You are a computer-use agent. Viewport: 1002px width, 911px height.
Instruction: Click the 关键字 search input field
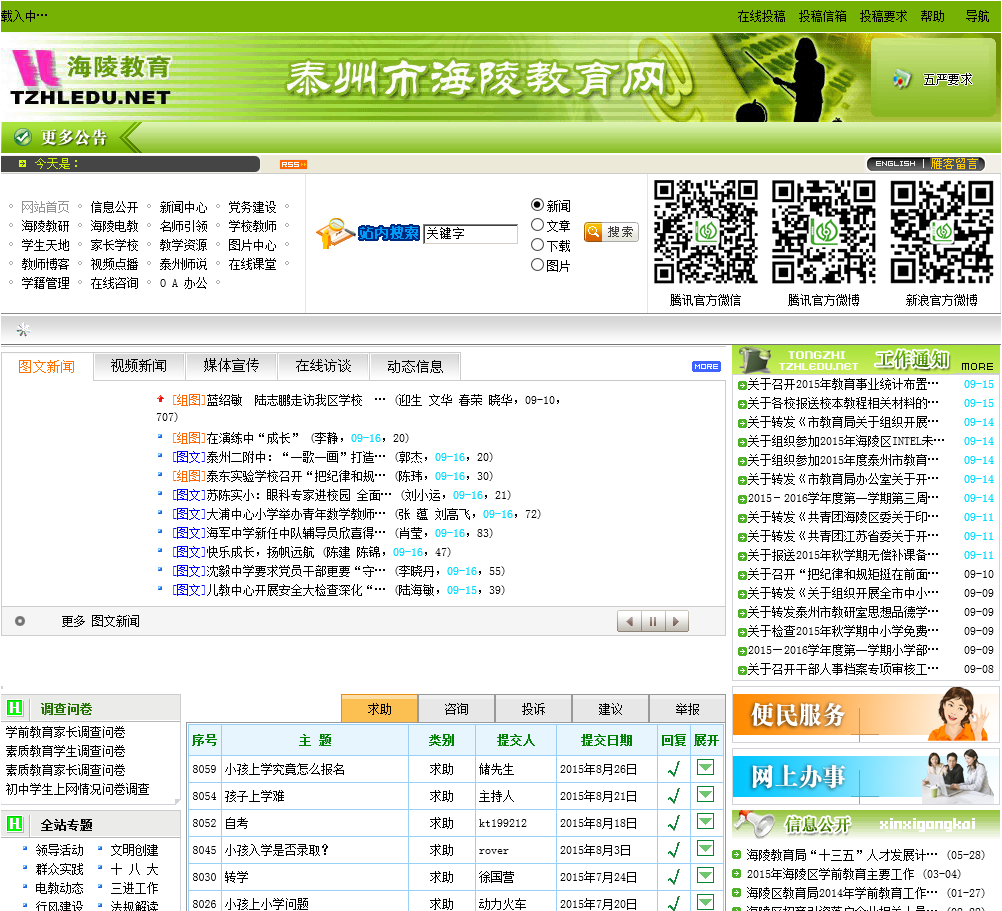470,234
